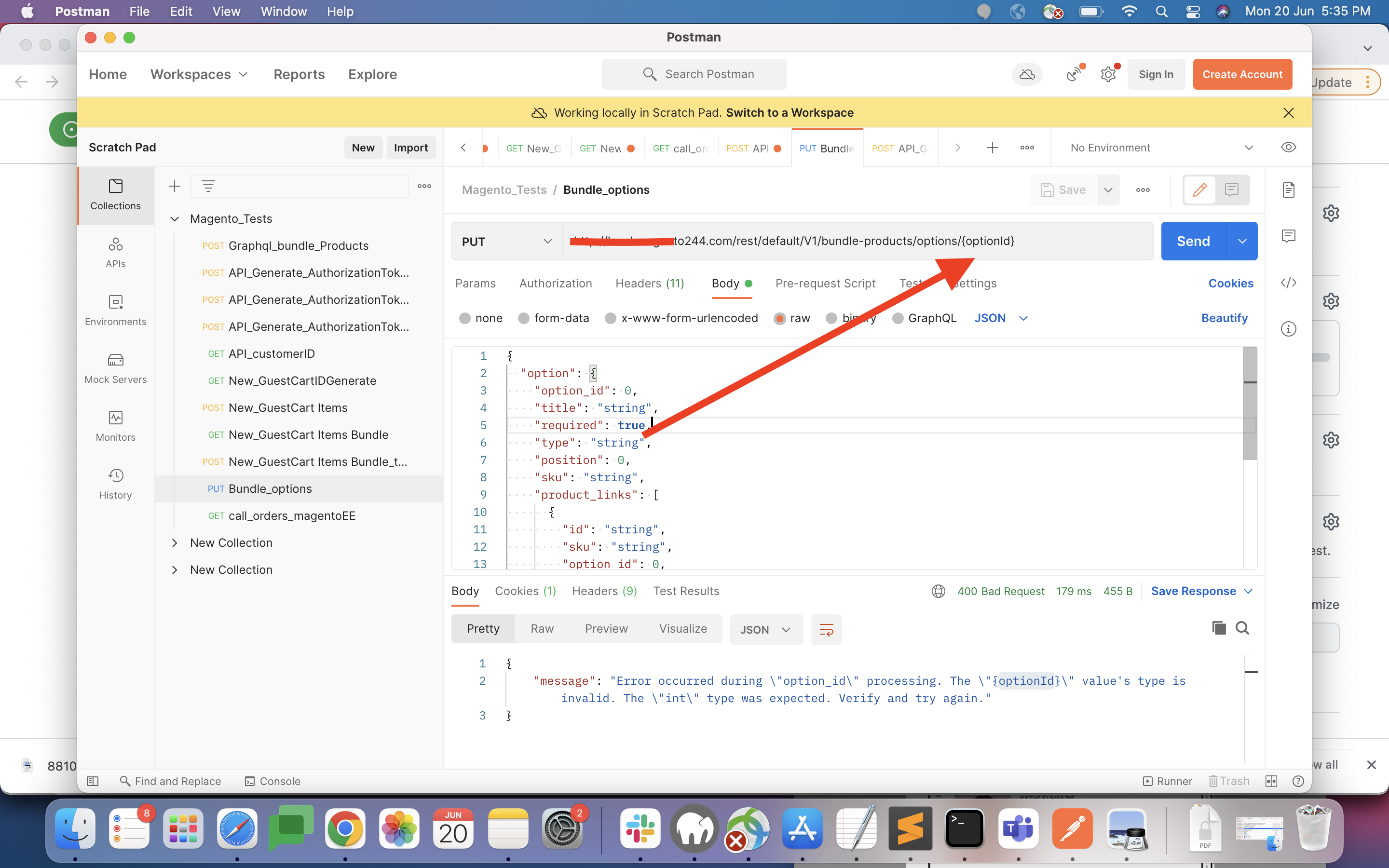Open the Mock Servers sidebar panel
Image resolution: width=1389 pixels, height=868 pixels.
pyautogui.click(x=115, y=368)
